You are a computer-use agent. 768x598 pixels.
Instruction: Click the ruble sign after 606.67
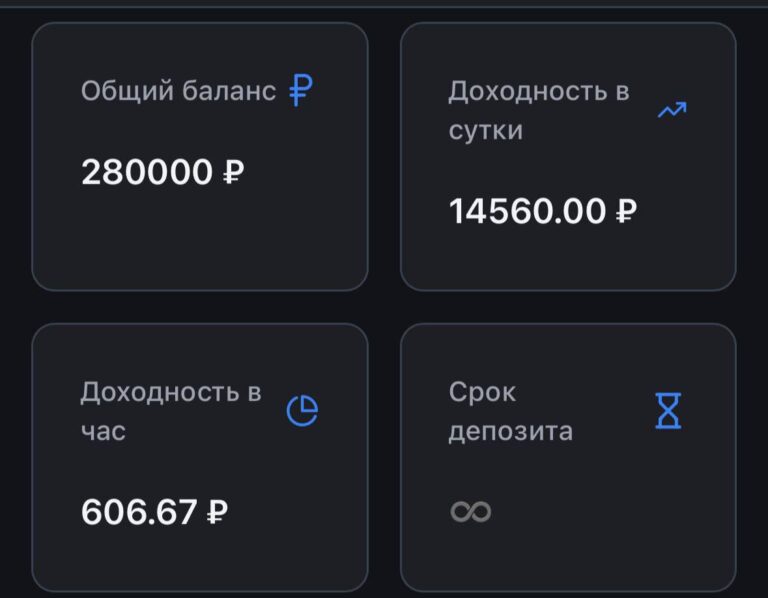pos(216,513)
